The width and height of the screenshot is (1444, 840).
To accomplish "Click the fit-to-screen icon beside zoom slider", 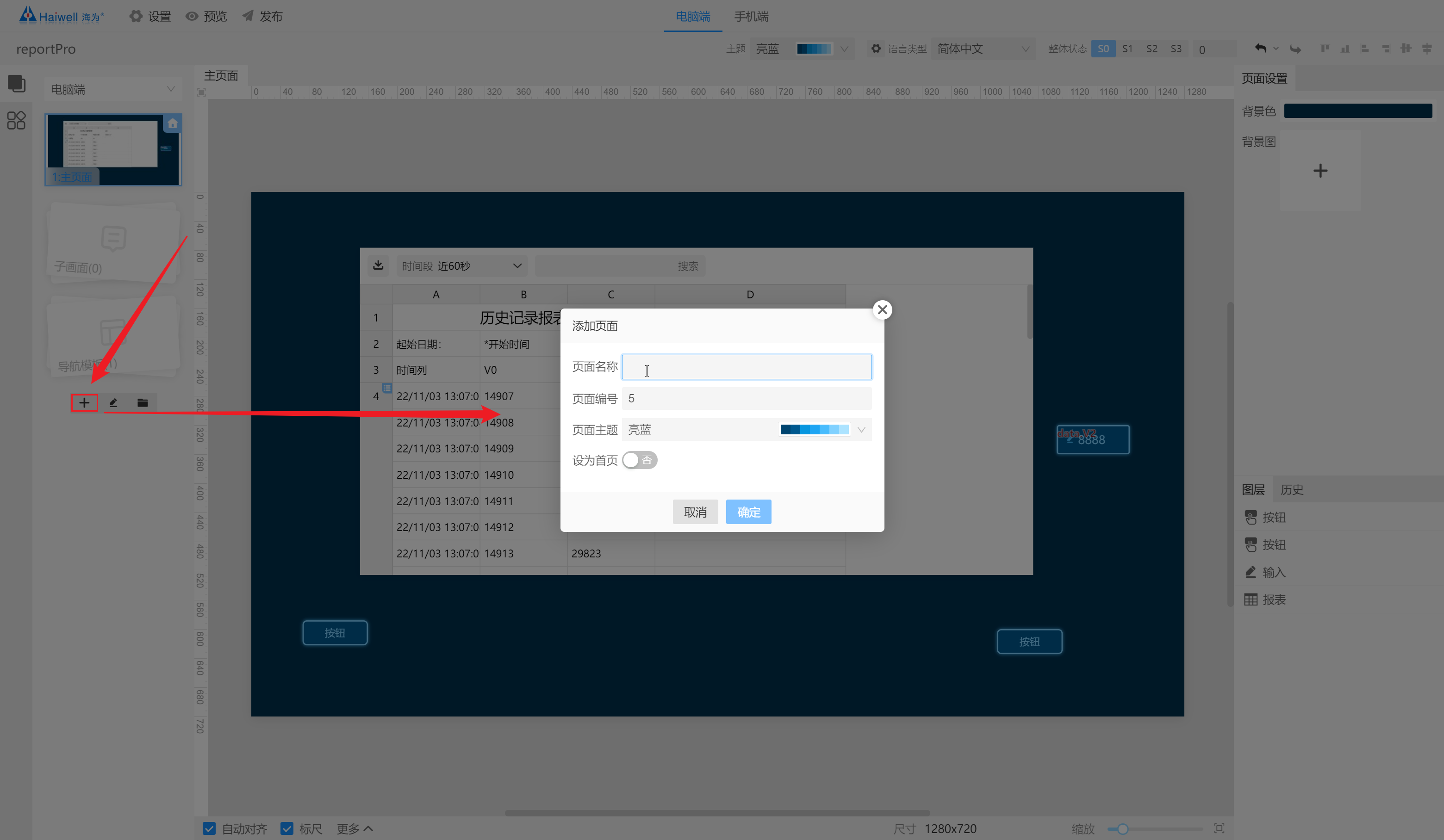I will click(x=1220, y=828).
